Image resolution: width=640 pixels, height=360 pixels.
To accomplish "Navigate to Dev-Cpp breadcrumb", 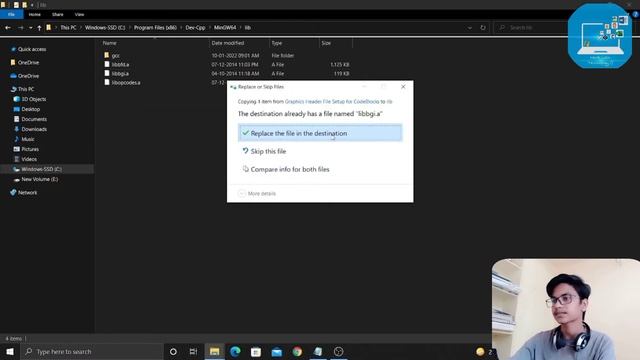I will (195, 28).
